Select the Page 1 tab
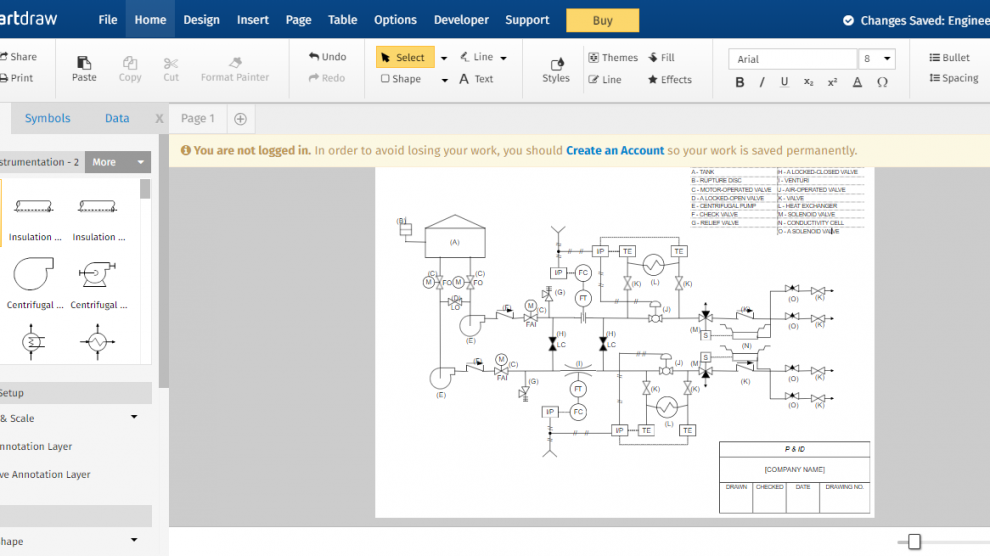Screen dimensions: 990x556 click(x=198, y=118)
